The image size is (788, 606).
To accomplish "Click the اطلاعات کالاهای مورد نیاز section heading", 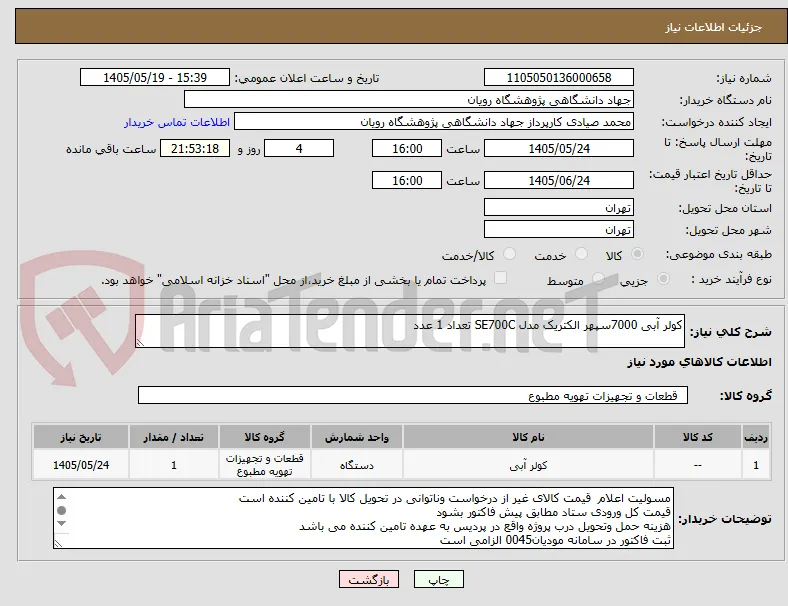I will (x=699, y=362).
